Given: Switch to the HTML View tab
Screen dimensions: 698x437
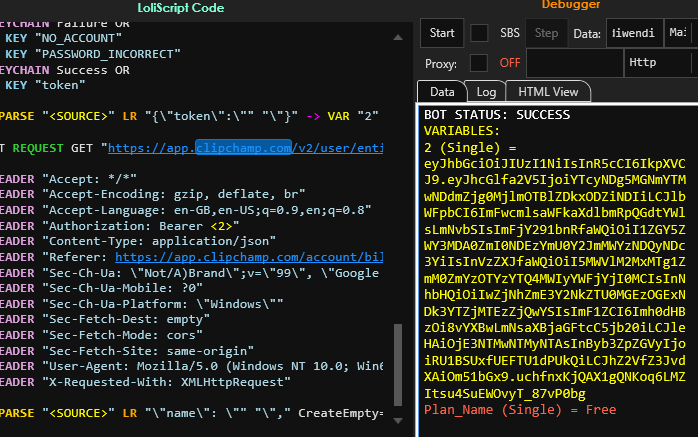Looking at the screenshot, I should tap(548, 92).
